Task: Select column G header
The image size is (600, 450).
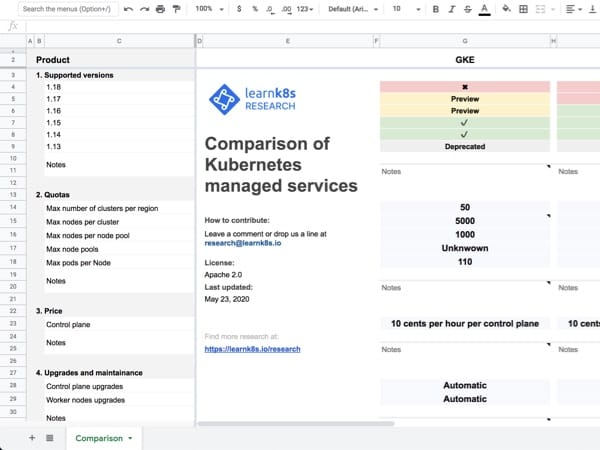Action: [465, 41]
